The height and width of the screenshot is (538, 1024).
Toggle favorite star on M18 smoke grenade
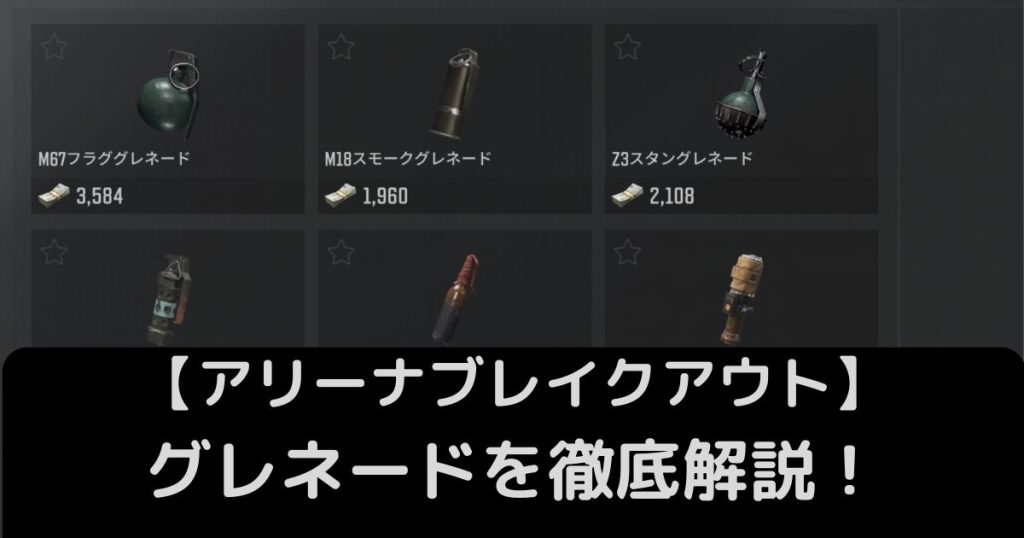340,47
